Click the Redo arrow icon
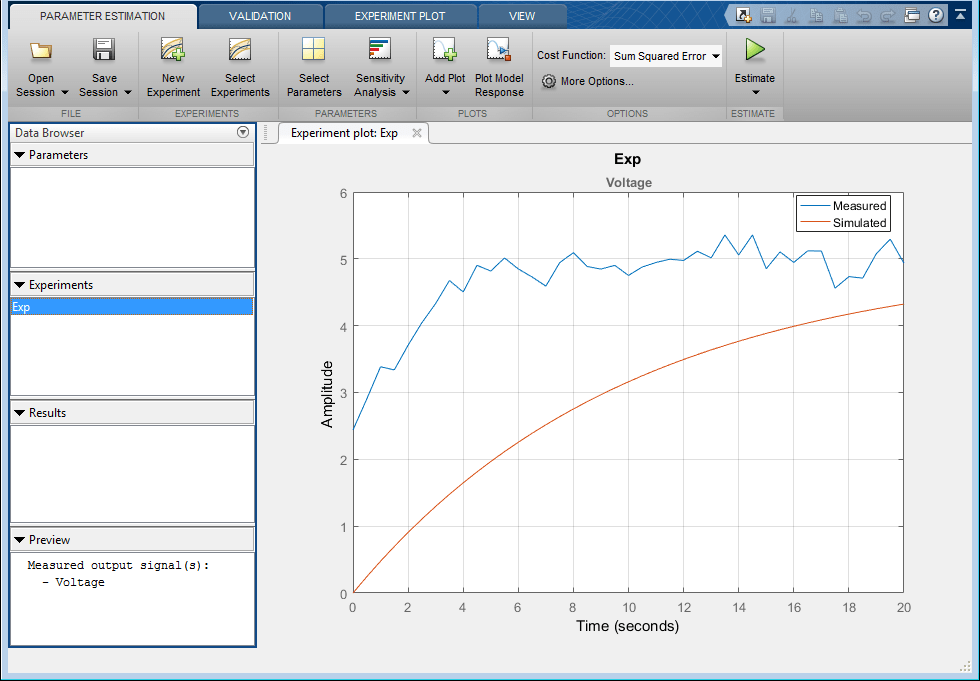Screen dimensions: 980x681 coord(888,15)
